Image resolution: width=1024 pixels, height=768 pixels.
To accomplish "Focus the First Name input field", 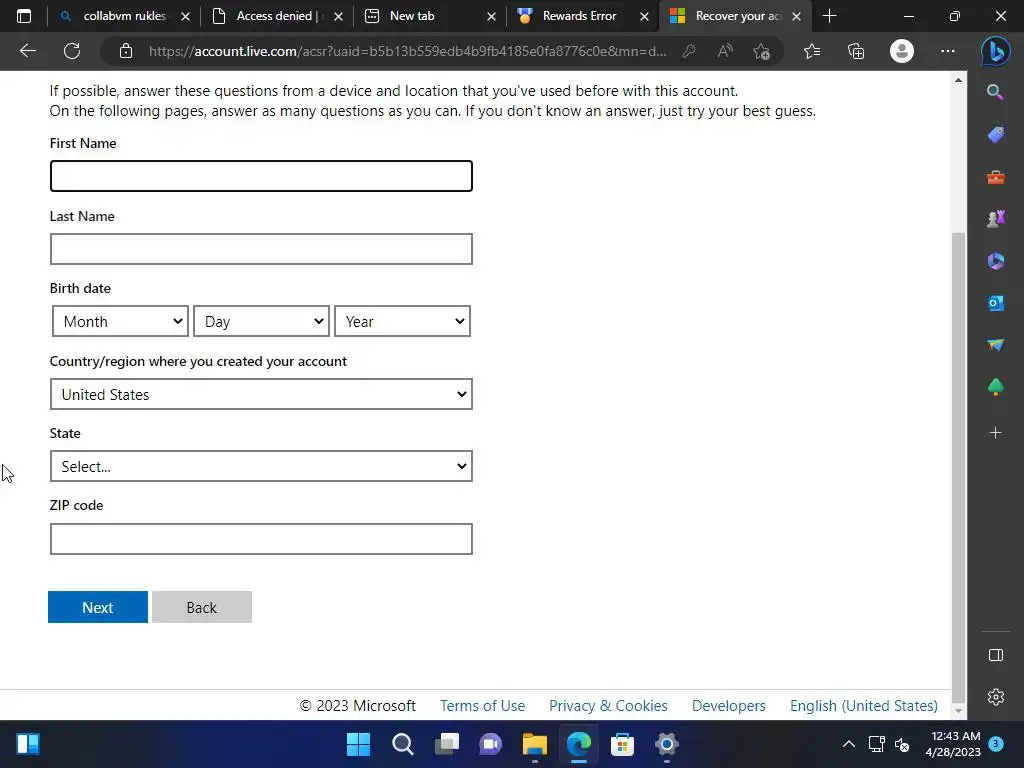I will point(261,176).
